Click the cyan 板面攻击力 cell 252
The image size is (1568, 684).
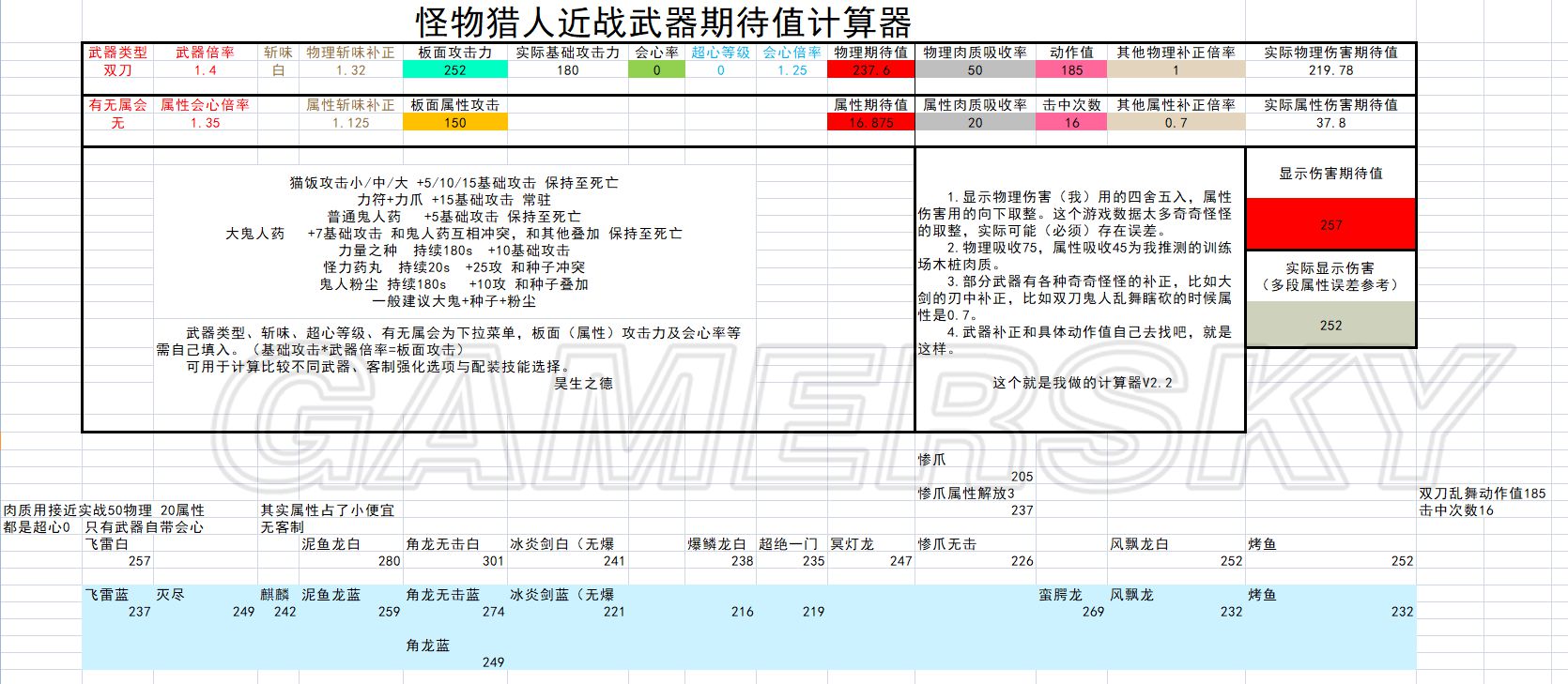click(455, 70)
